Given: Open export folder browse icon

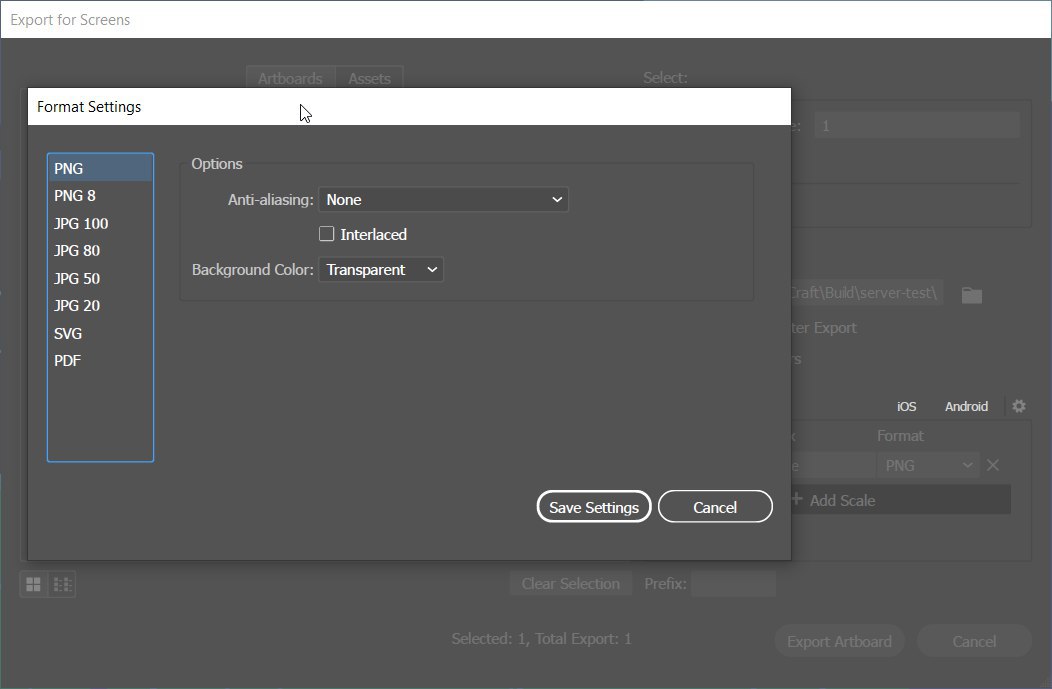Looking at the screenshot, I should (971, 295).
